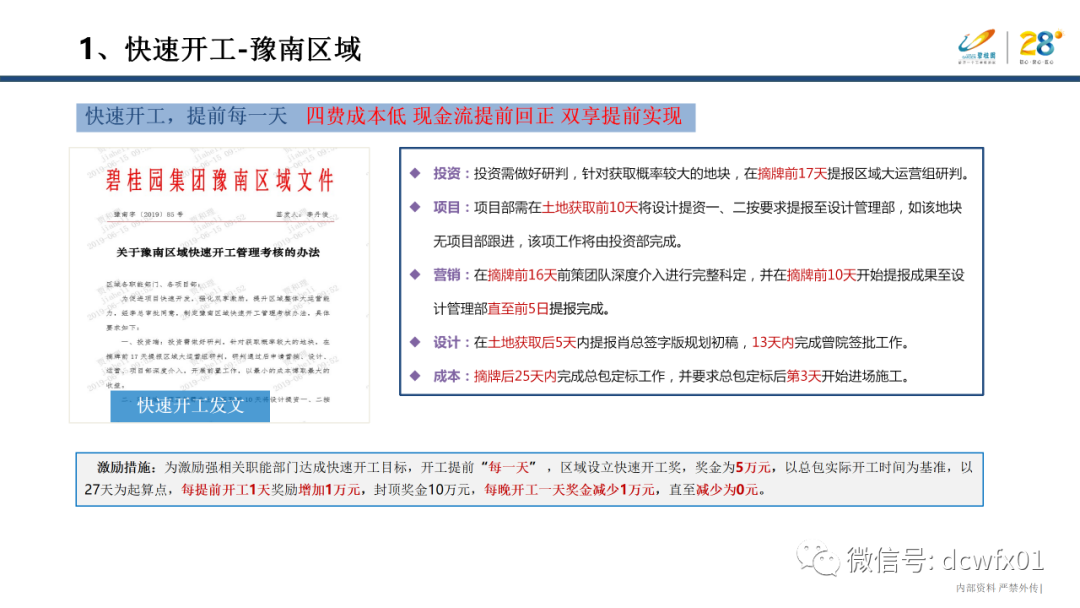Select the diamond icon beside 营销
This screenshot has width=1080, height=608.
click(414, 274)
